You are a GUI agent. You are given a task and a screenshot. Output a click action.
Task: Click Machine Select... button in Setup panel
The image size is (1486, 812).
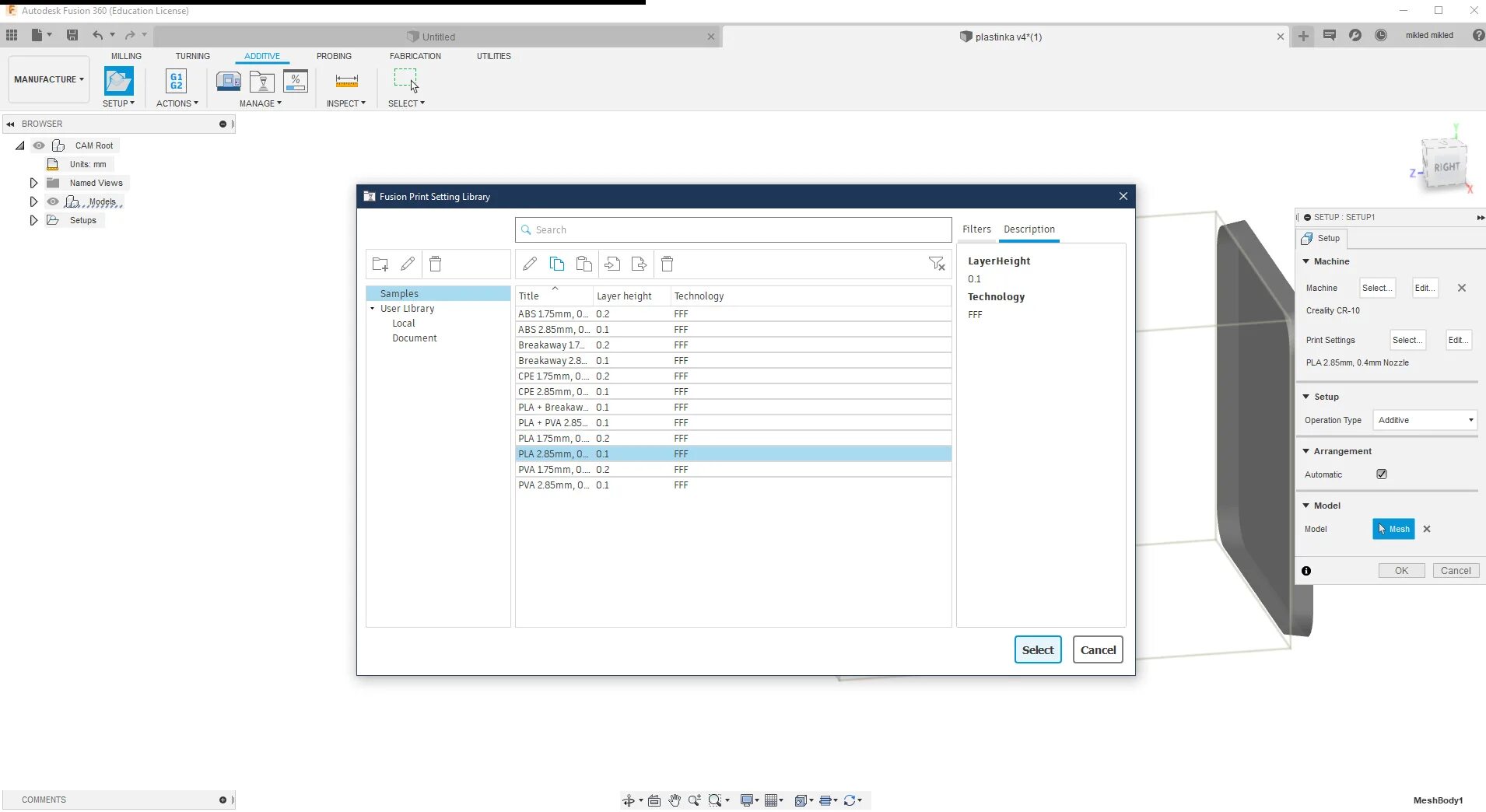pos(1376,288)
